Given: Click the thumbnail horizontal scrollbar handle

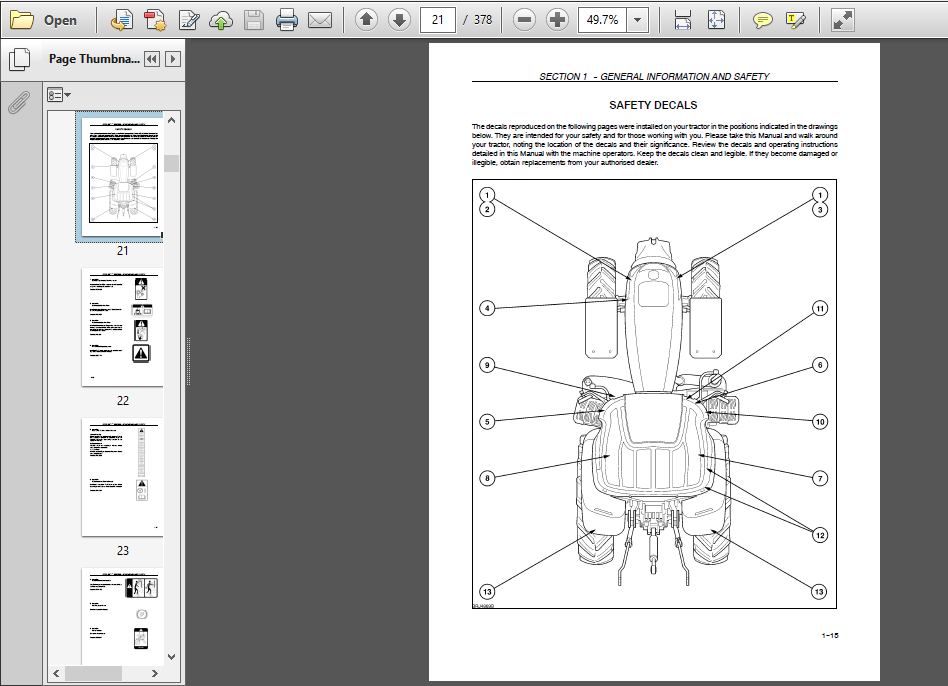Looking at the screenshot, I should (x=93, y=673).
